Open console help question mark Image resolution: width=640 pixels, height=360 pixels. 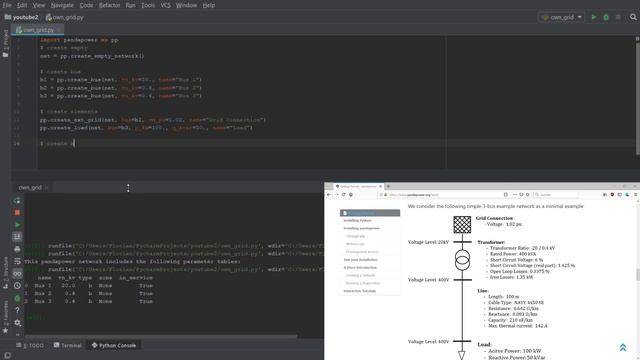[17, 310]
